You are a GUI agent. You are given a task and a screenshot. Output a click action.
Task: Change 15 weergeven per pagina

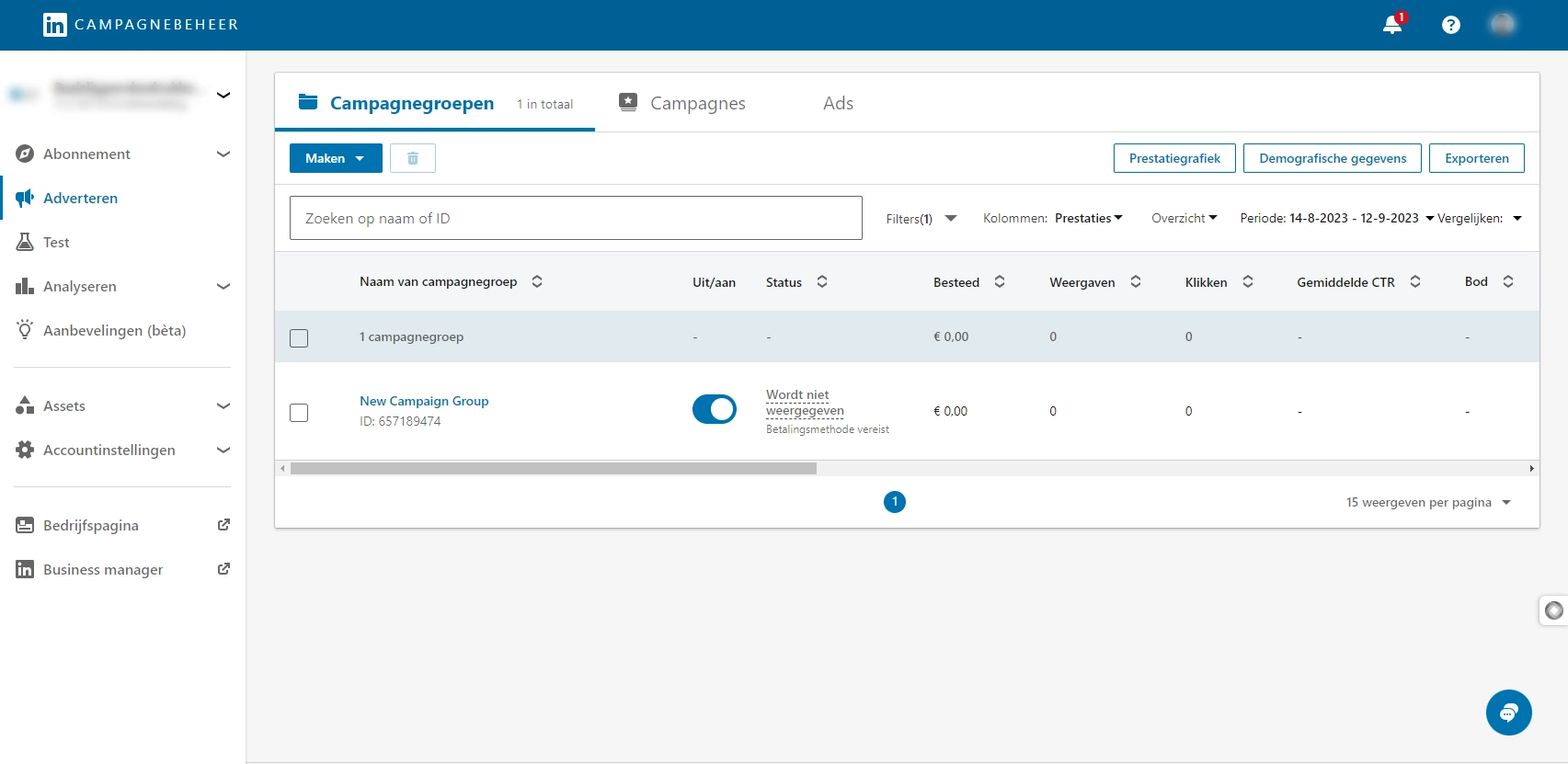click(1428, 502)
